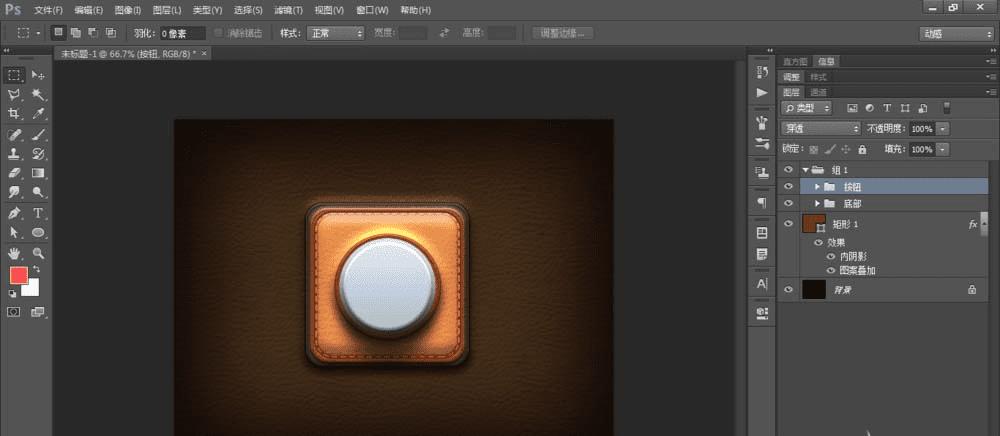Screen dimensions: 1000x436
Task: Hide the 矩形 1 layer
Action: 789,224
